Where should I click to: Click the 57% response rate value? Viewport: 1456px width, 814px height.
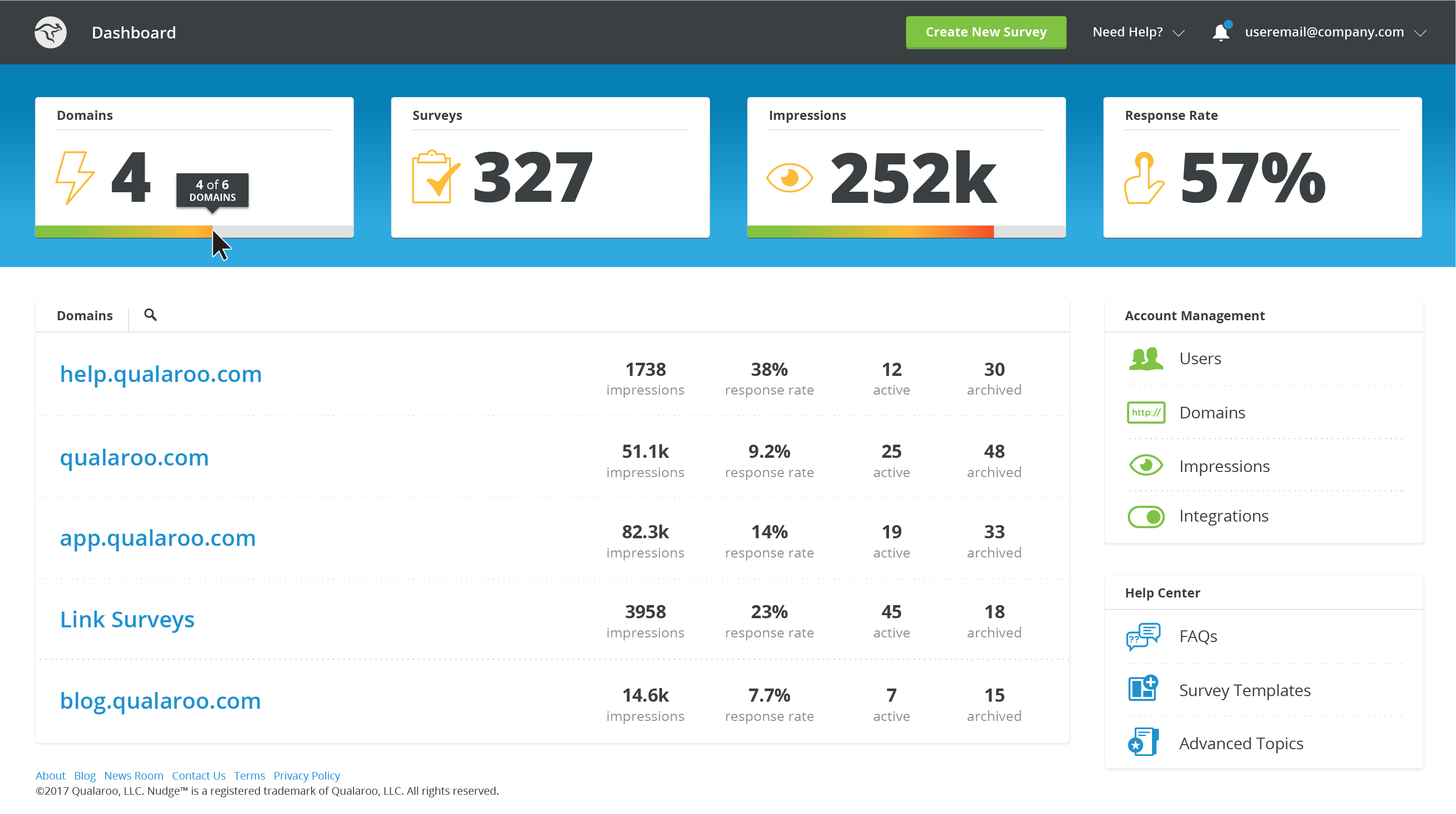[x=1253, y=177]
